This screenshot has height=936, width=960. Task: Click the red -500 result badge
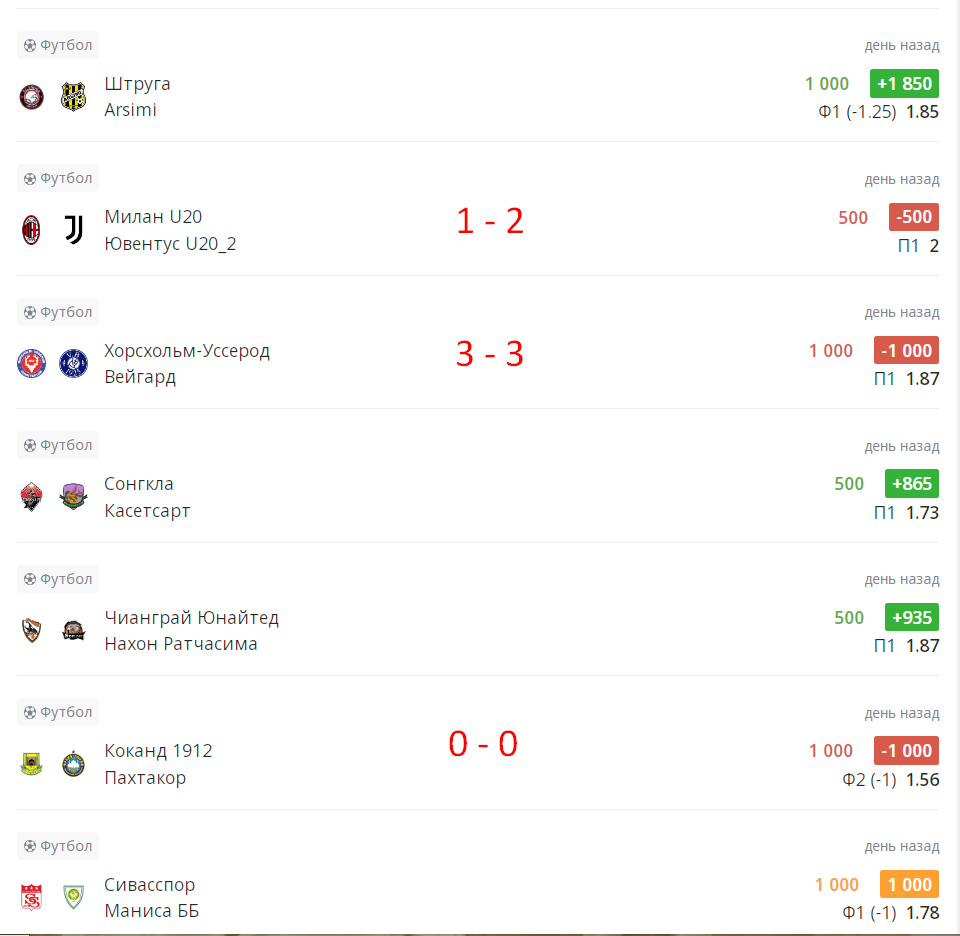914,217
